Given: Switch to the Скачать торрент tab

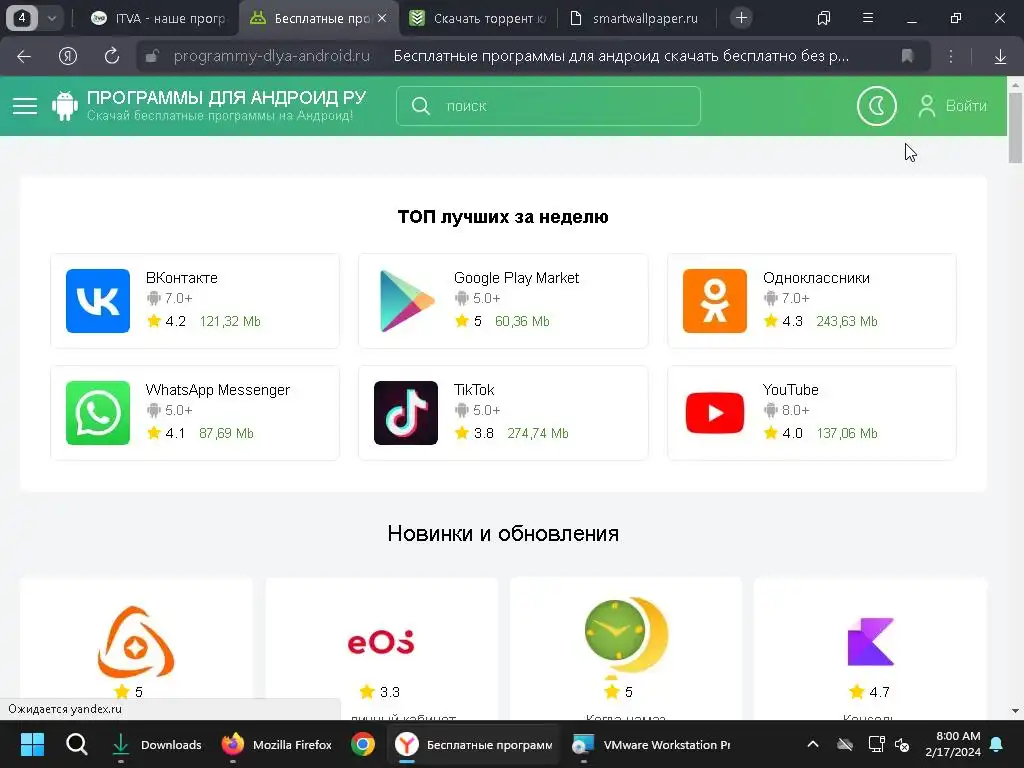Looking at the screenshot, I should (x=479, y=18).
